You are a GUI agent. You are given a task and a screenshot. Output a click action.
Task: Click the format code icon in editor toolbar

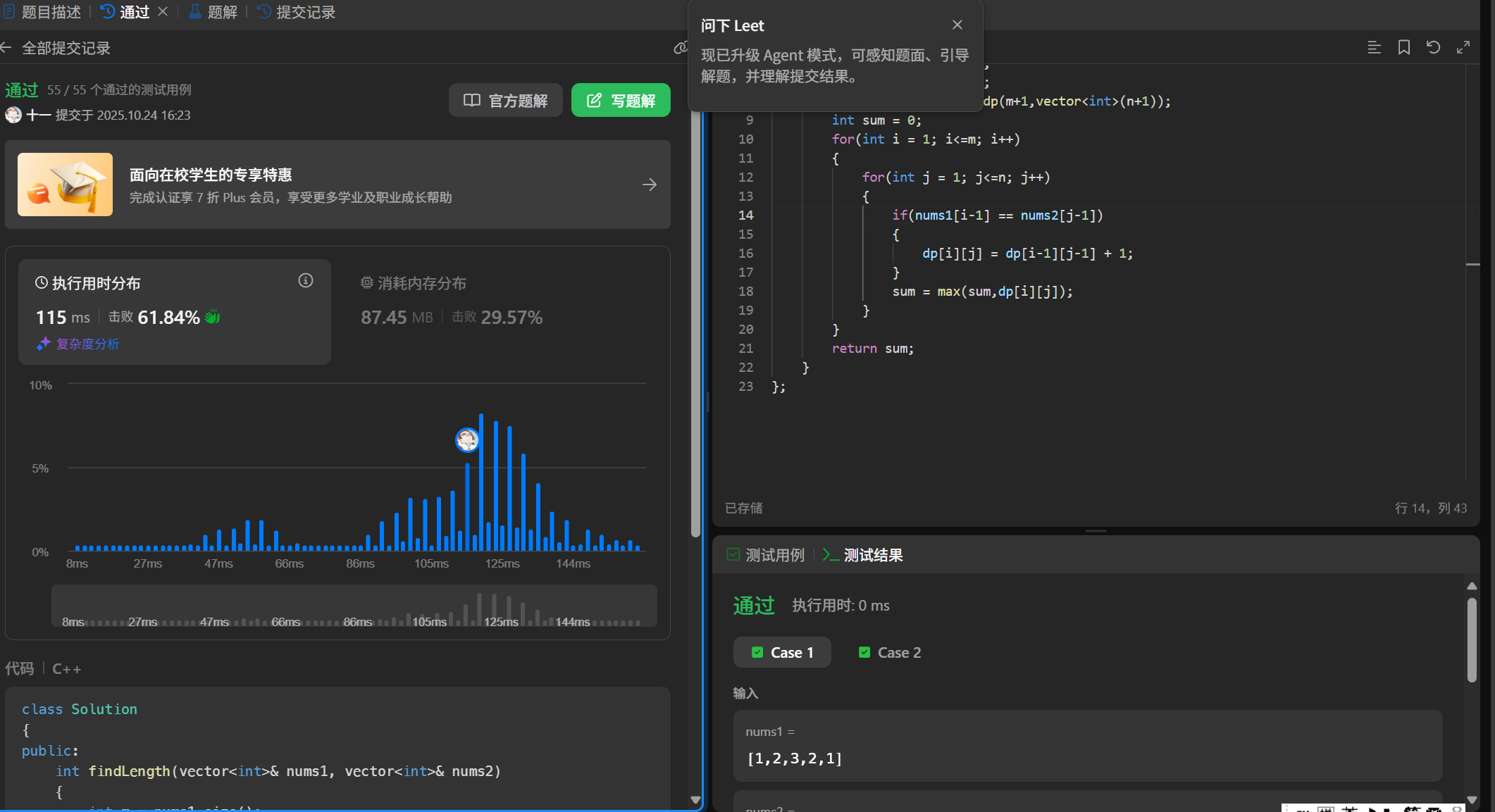pos(1374,47)
